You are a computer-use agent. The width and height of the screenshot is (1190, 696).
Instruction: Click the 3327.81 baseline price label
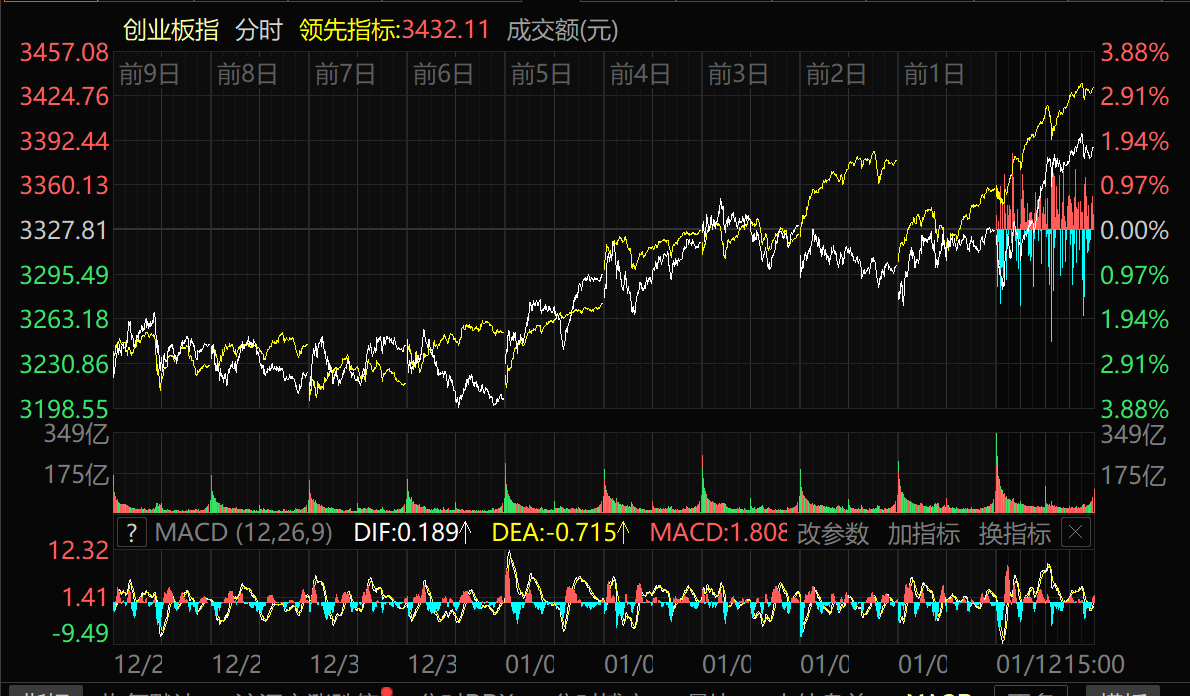[64, 230]
